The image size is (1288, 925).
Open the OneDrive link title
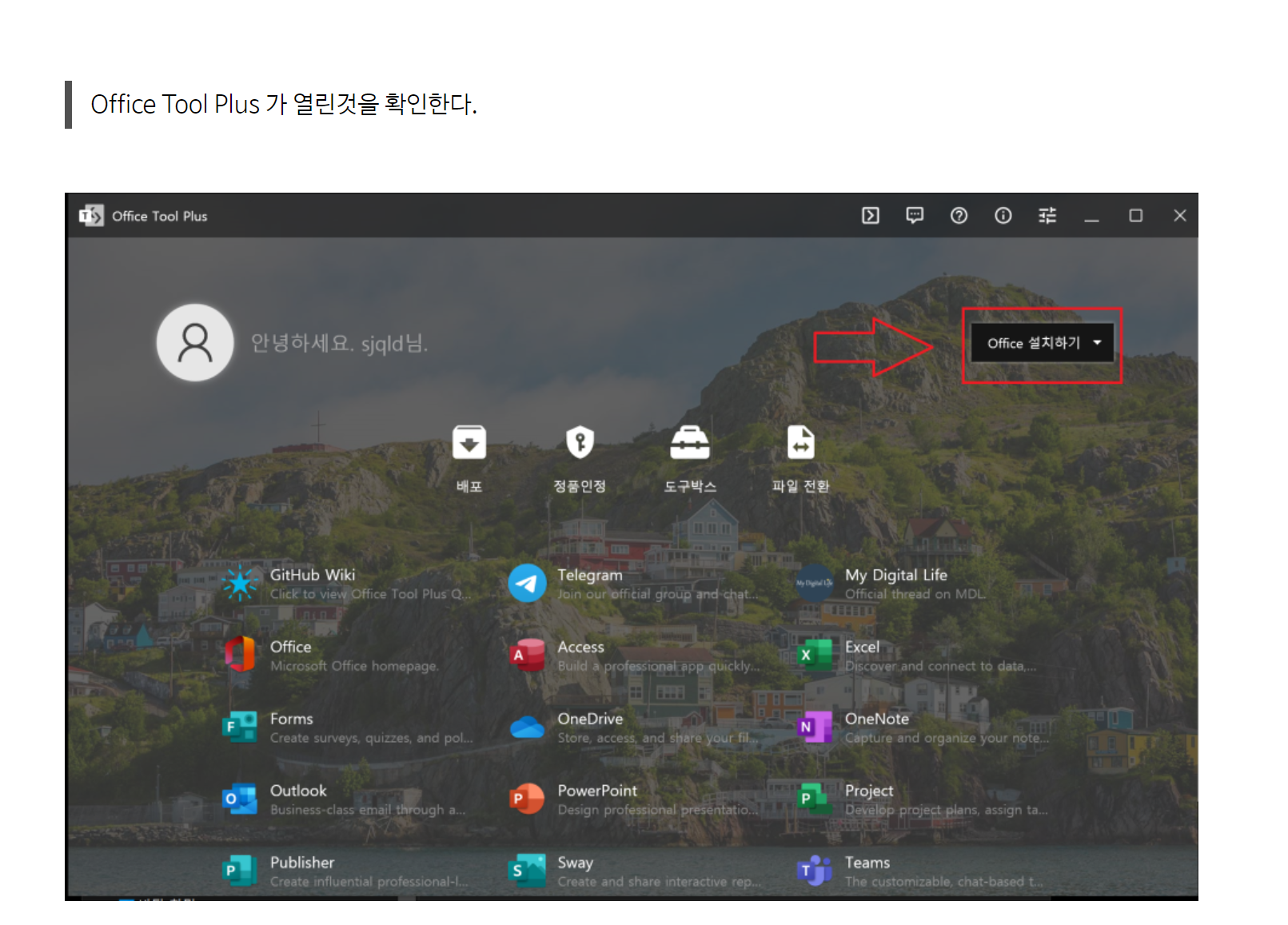click(590, 719)
